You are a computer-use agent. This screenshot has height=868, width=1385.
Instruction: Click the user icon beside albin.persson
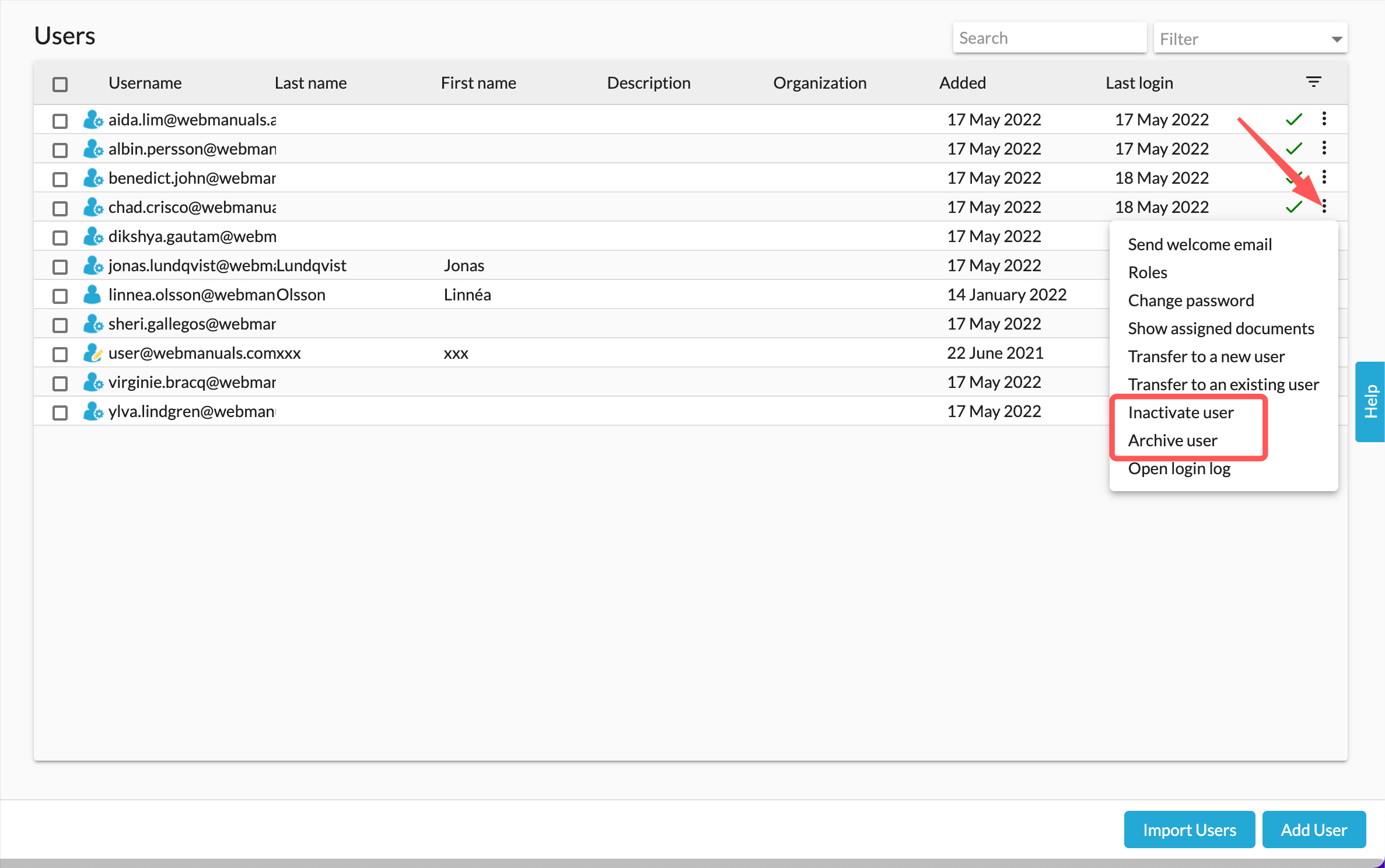pyautogui.click(x=93, y=149)
